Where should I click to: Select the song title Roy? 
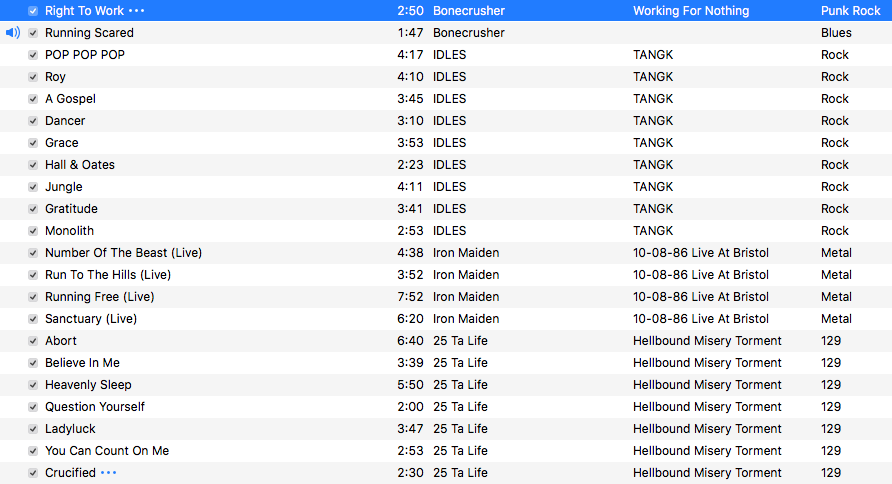55,77
